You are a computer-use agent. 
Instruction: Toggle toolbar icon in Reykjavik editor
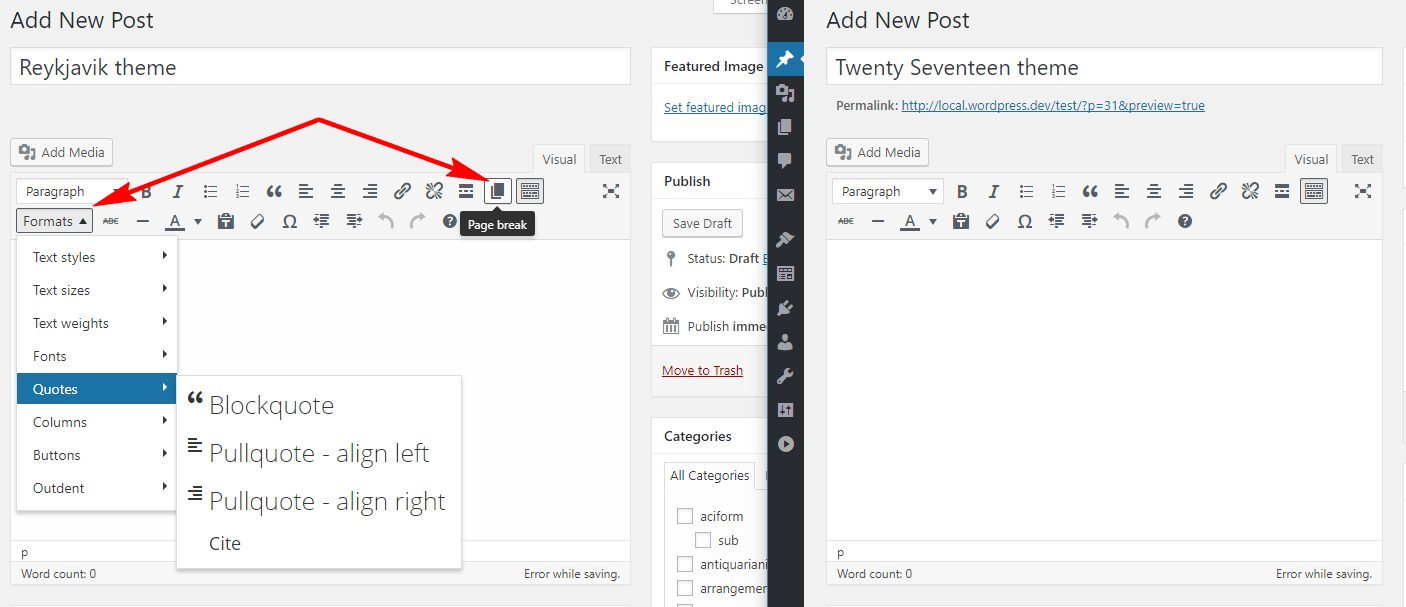point(530,191)
